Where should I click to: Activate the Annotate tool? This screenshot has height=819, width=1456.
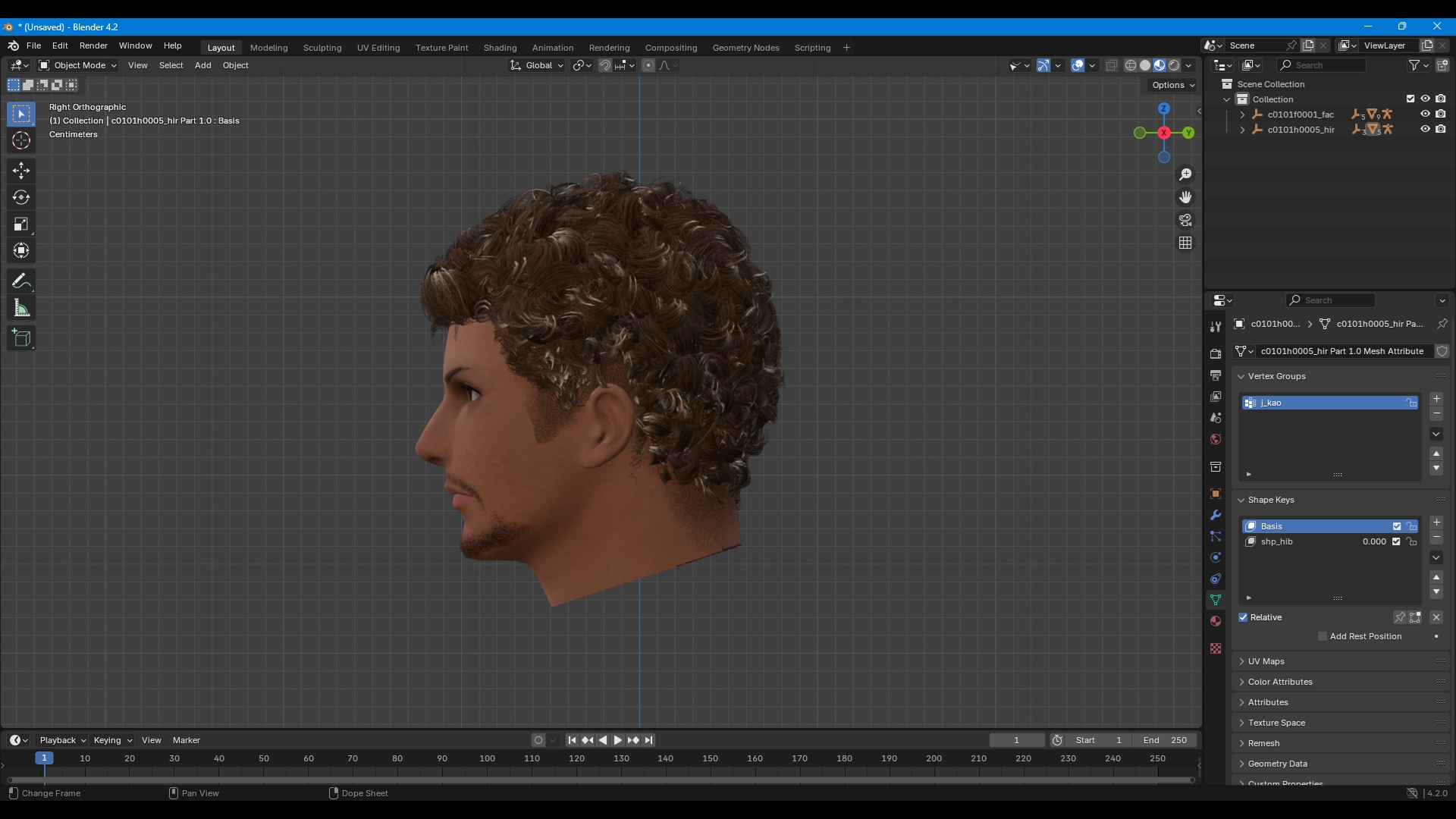point(21,281)
